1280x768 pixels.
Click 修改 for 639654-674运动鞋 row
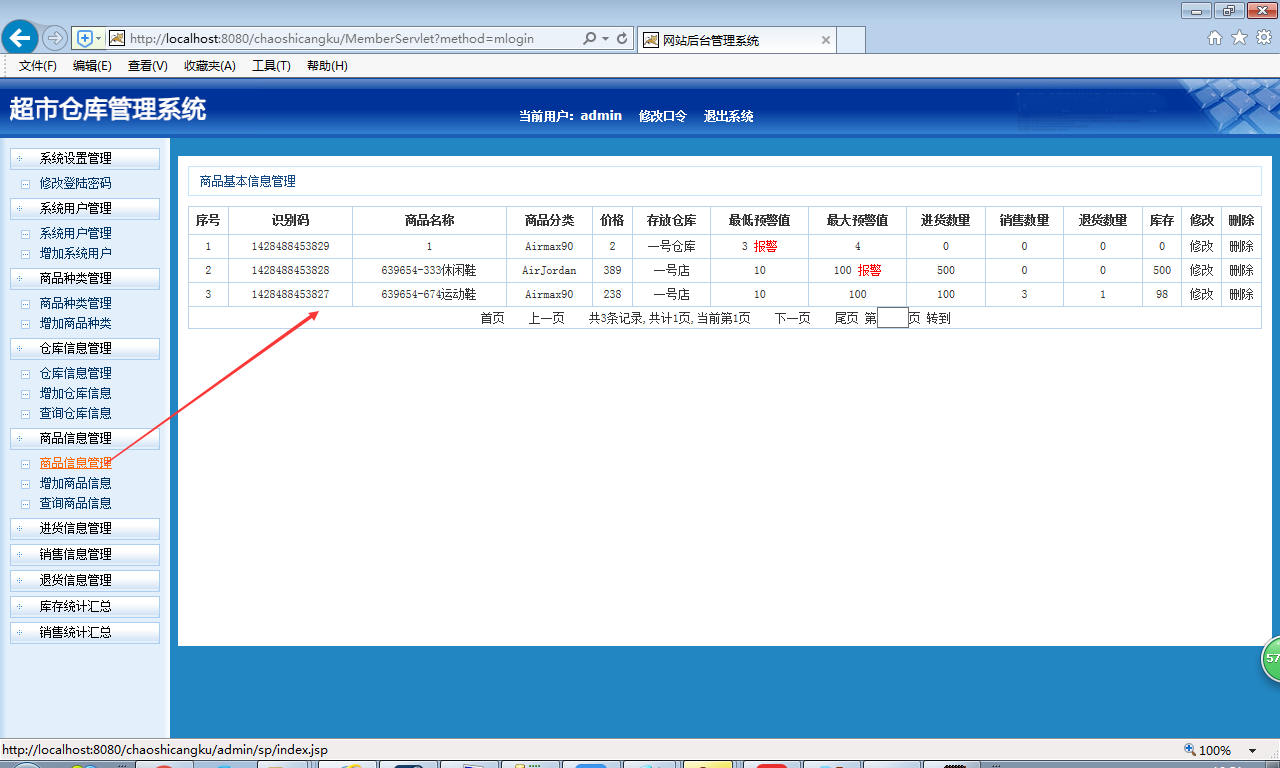1201,294
